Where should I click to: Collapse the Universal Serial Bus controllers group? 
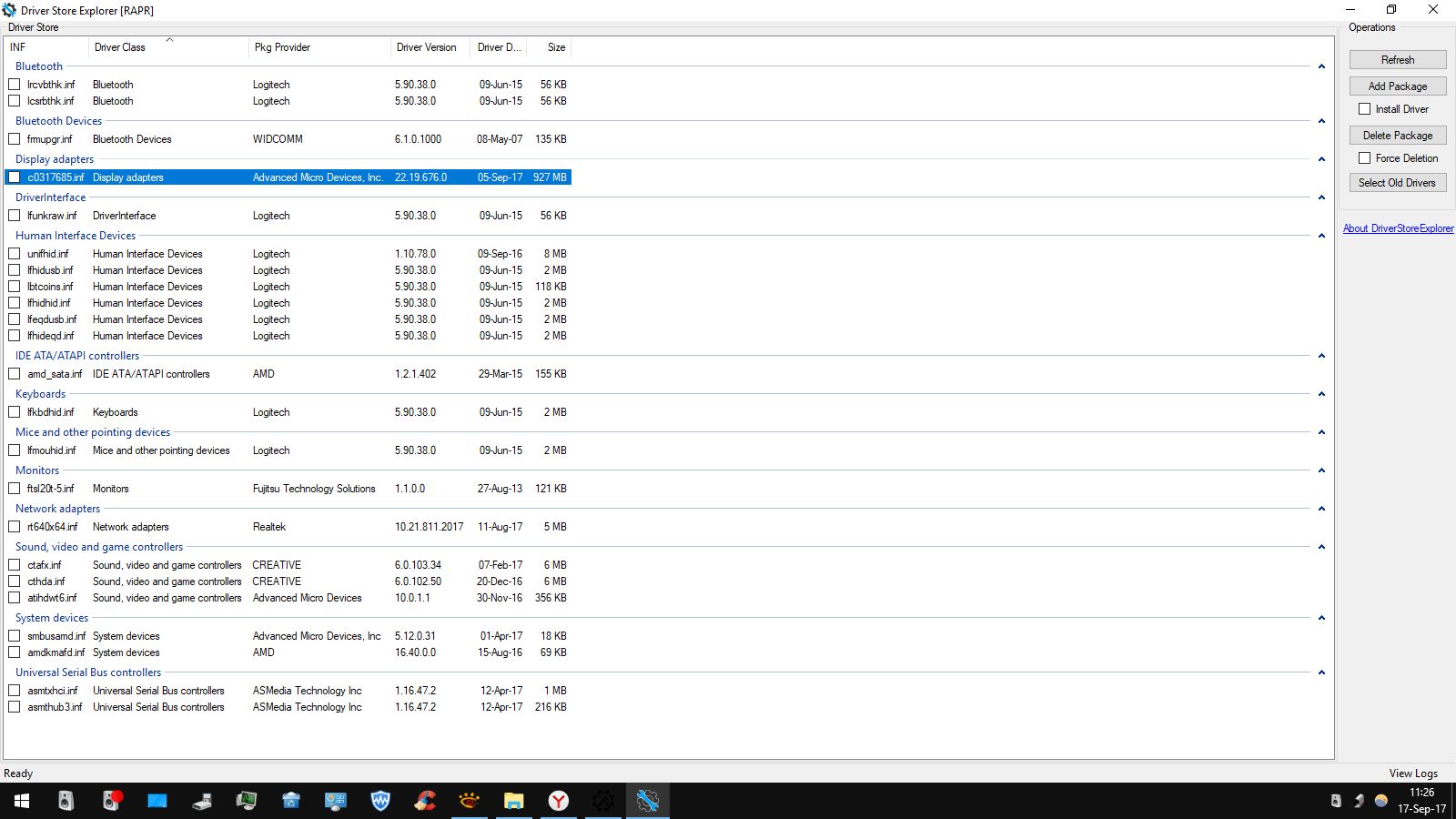(1321, 672)
